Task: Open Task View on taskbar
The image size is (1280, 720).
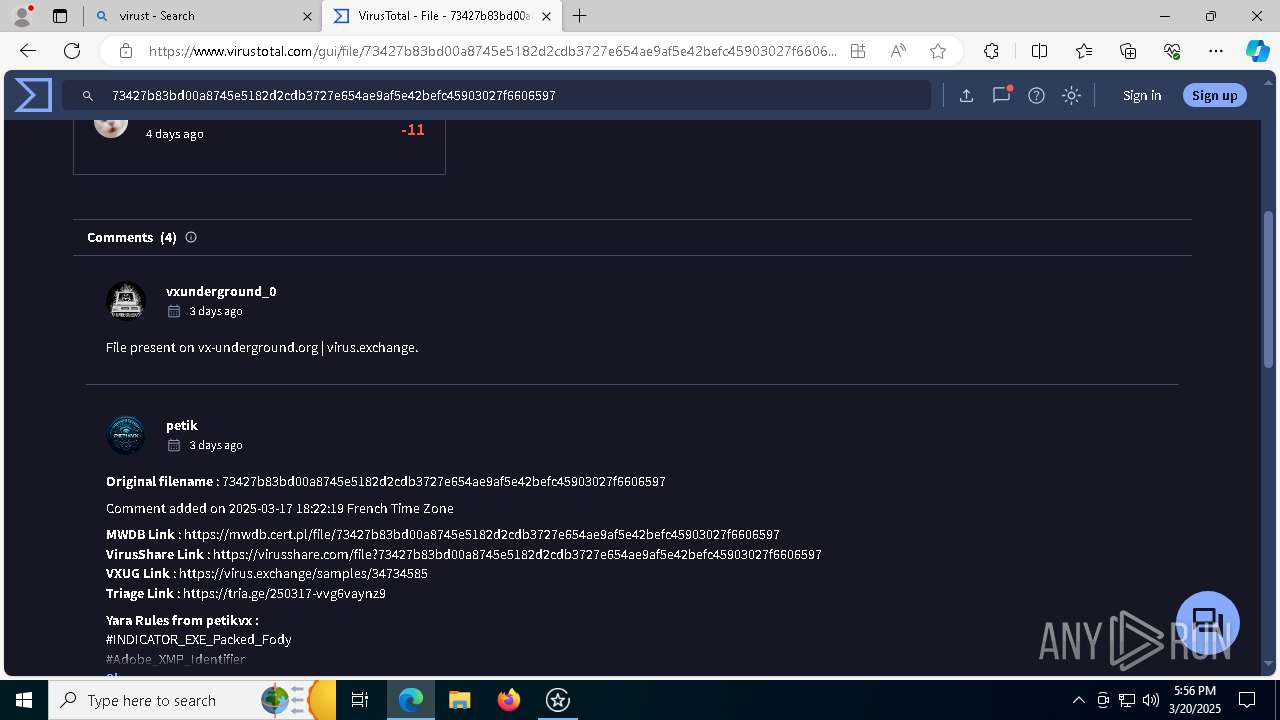Action: [360, 700]
